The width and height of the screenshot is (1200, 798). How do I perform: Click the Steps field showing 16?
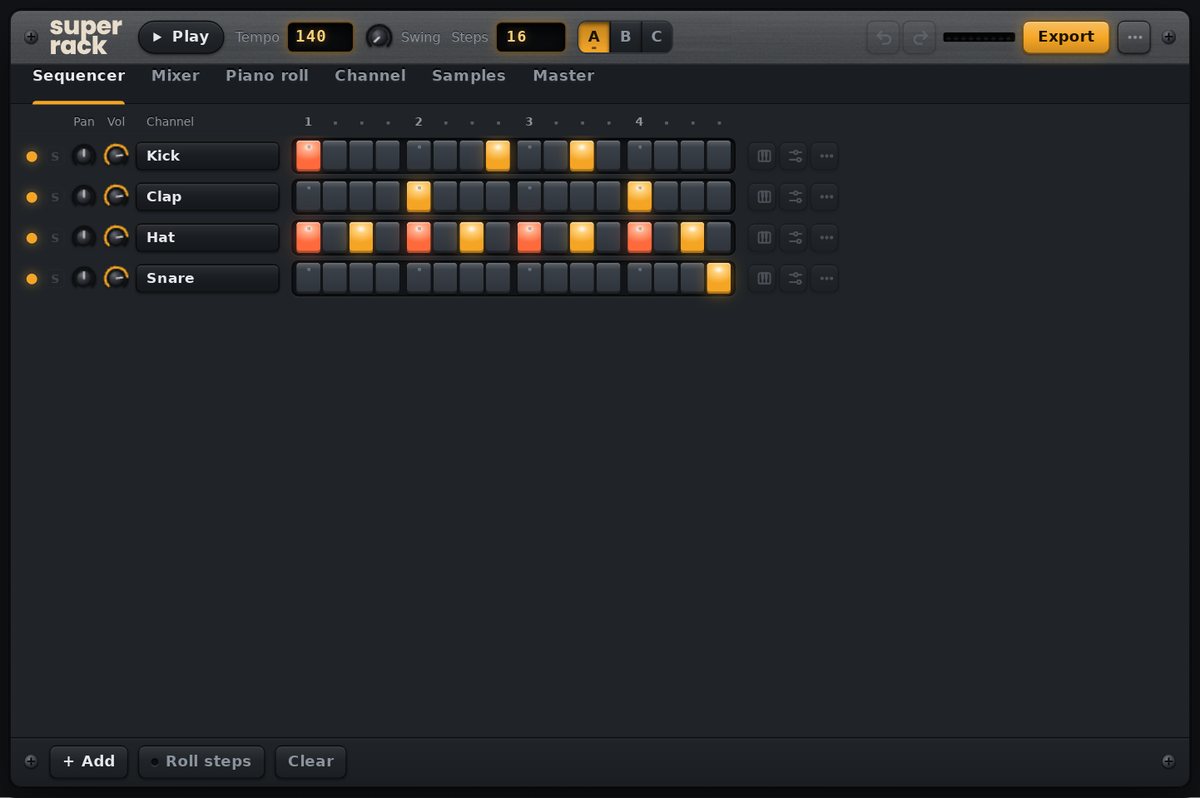click(x=531, y=37)
